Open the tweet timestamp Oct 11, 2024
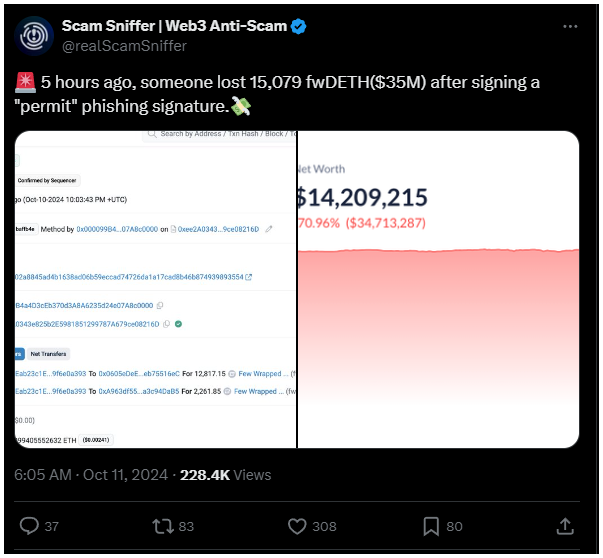 [x=125, y=475]
